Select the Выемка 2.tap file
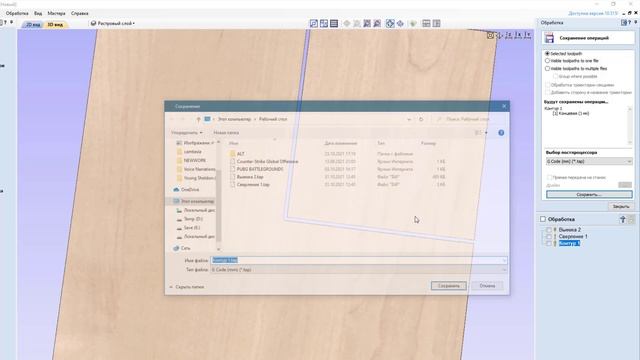This screenshot has height=360, width=640. pyautogui.click(x=247, y=177)
